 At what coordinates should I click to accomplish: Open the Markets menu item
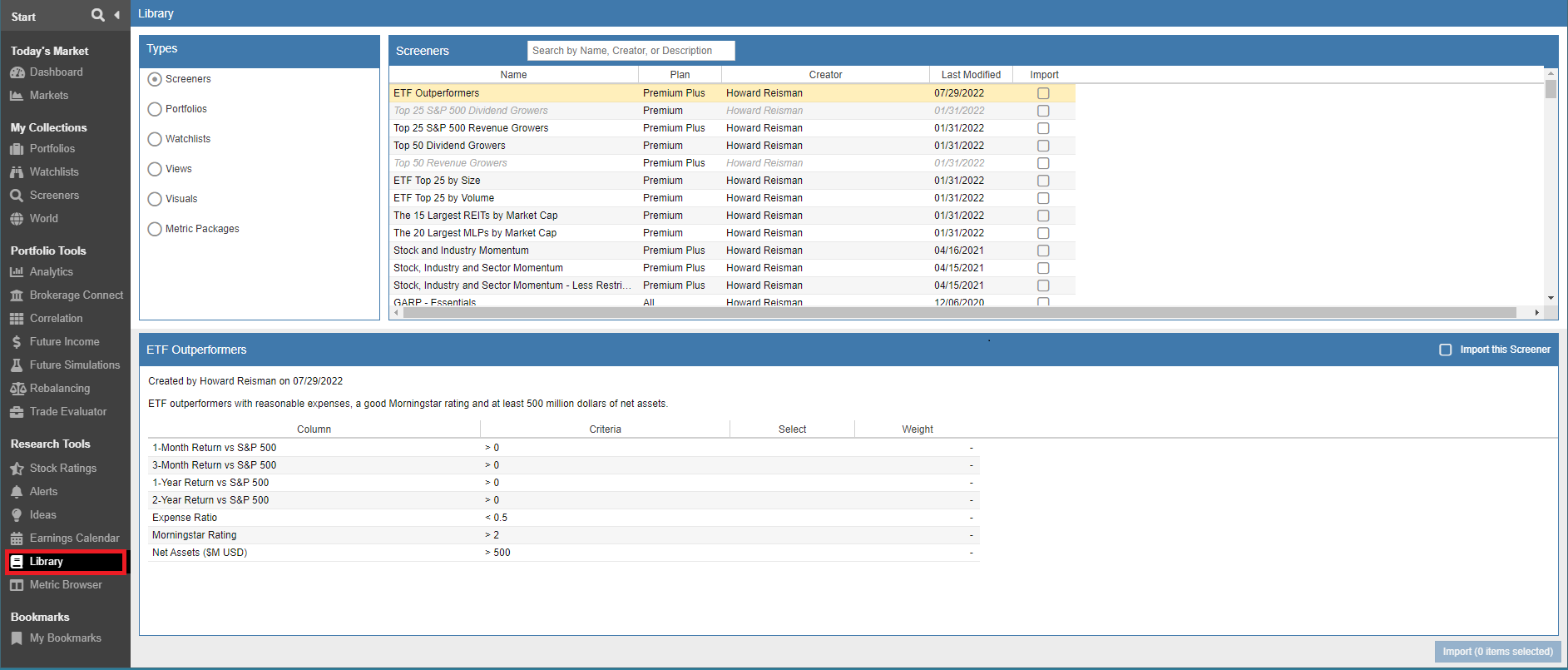coord(49,96)
